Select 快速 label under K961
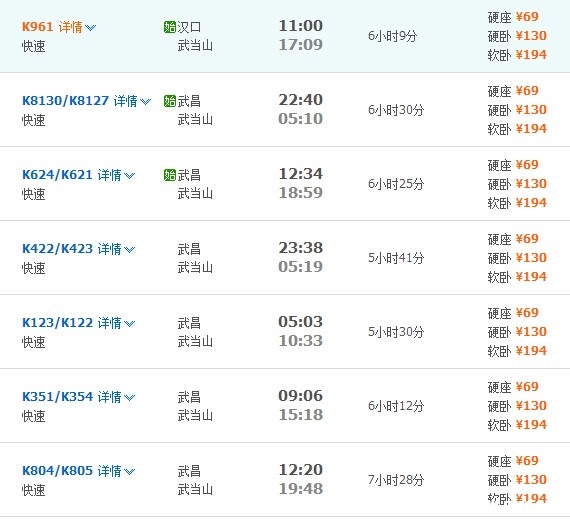The image size is (570, 519). pos(33,46)
